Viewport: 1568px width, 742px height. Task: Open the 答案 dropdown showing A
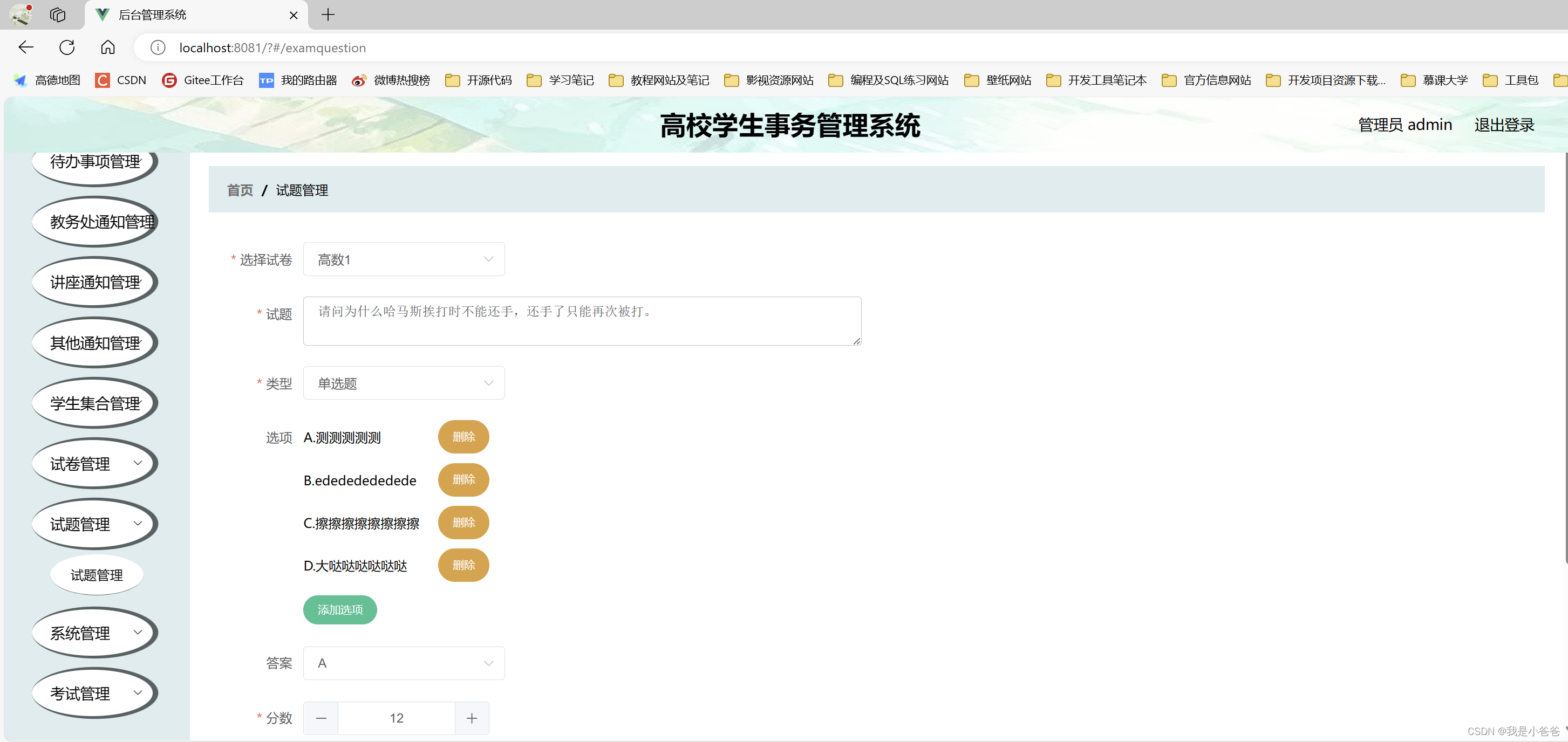pyautogui.click(x=404, y=663)
